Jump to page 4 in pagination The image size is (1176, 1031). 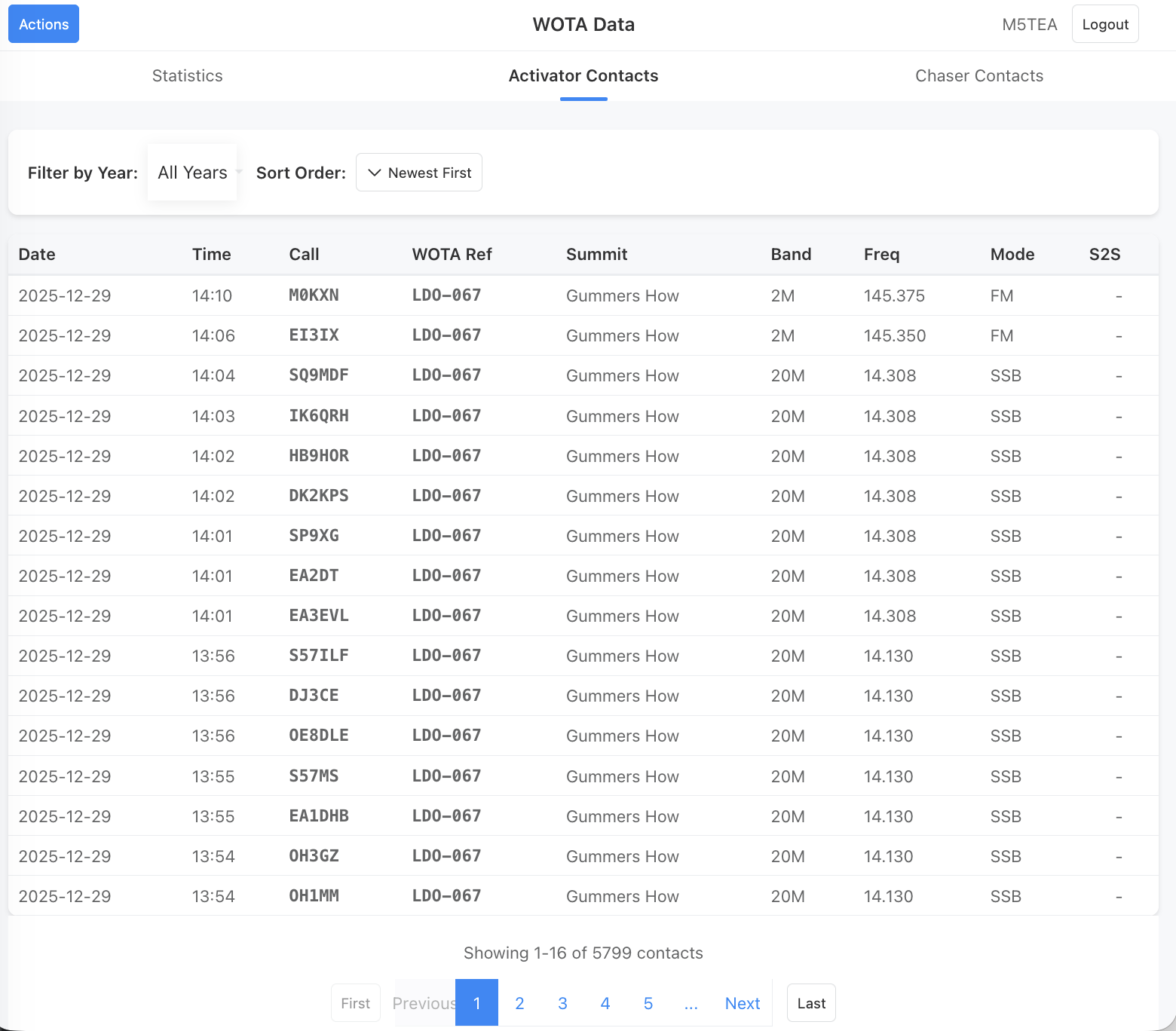coord(605,1003)
